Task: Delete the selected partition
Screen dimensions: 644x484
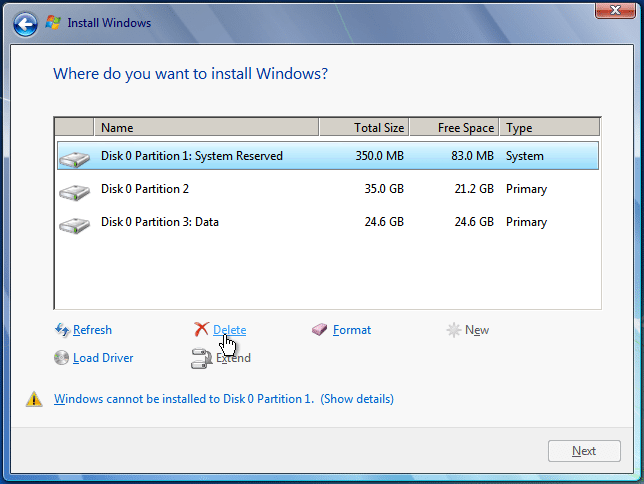Action: pyautogui.click(x=230, y=330)
